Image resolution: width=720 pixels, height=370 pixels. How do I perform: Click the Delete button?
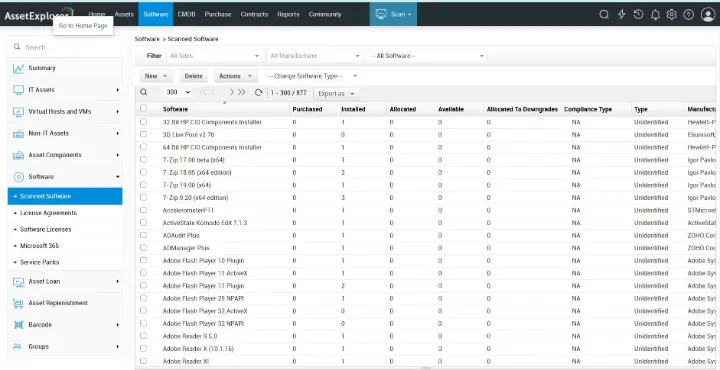(x=193, y=76)
